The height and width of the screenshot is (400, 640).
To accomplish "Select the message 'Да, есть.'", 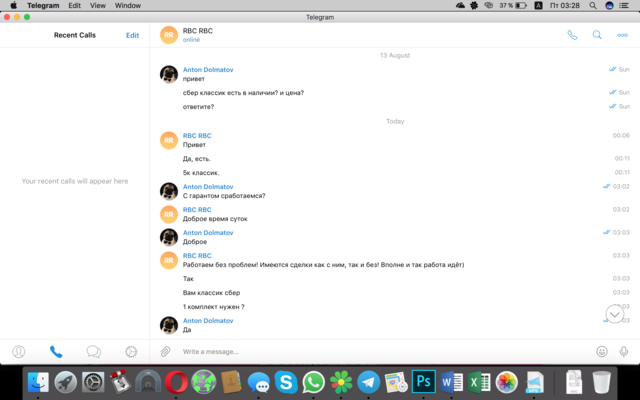I will tap(197, 159).
